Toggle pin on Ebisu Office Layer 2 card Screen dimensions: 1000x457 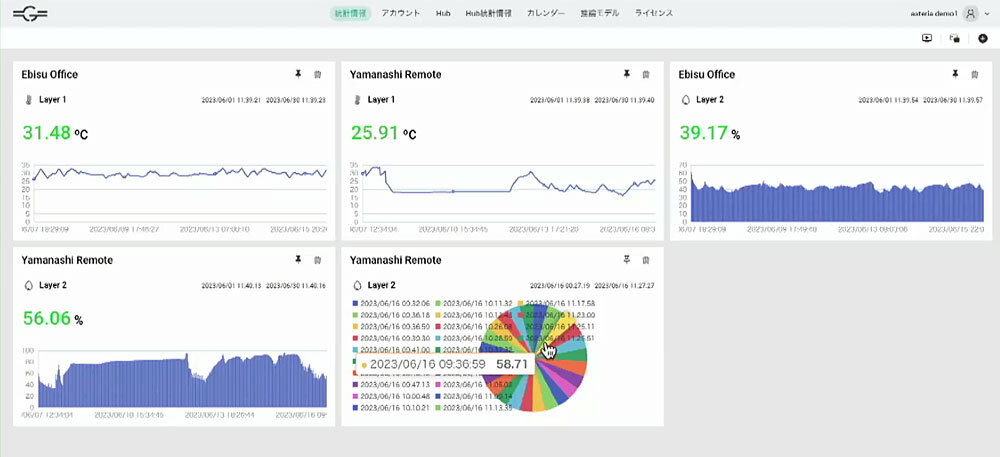tap(954, 74)
